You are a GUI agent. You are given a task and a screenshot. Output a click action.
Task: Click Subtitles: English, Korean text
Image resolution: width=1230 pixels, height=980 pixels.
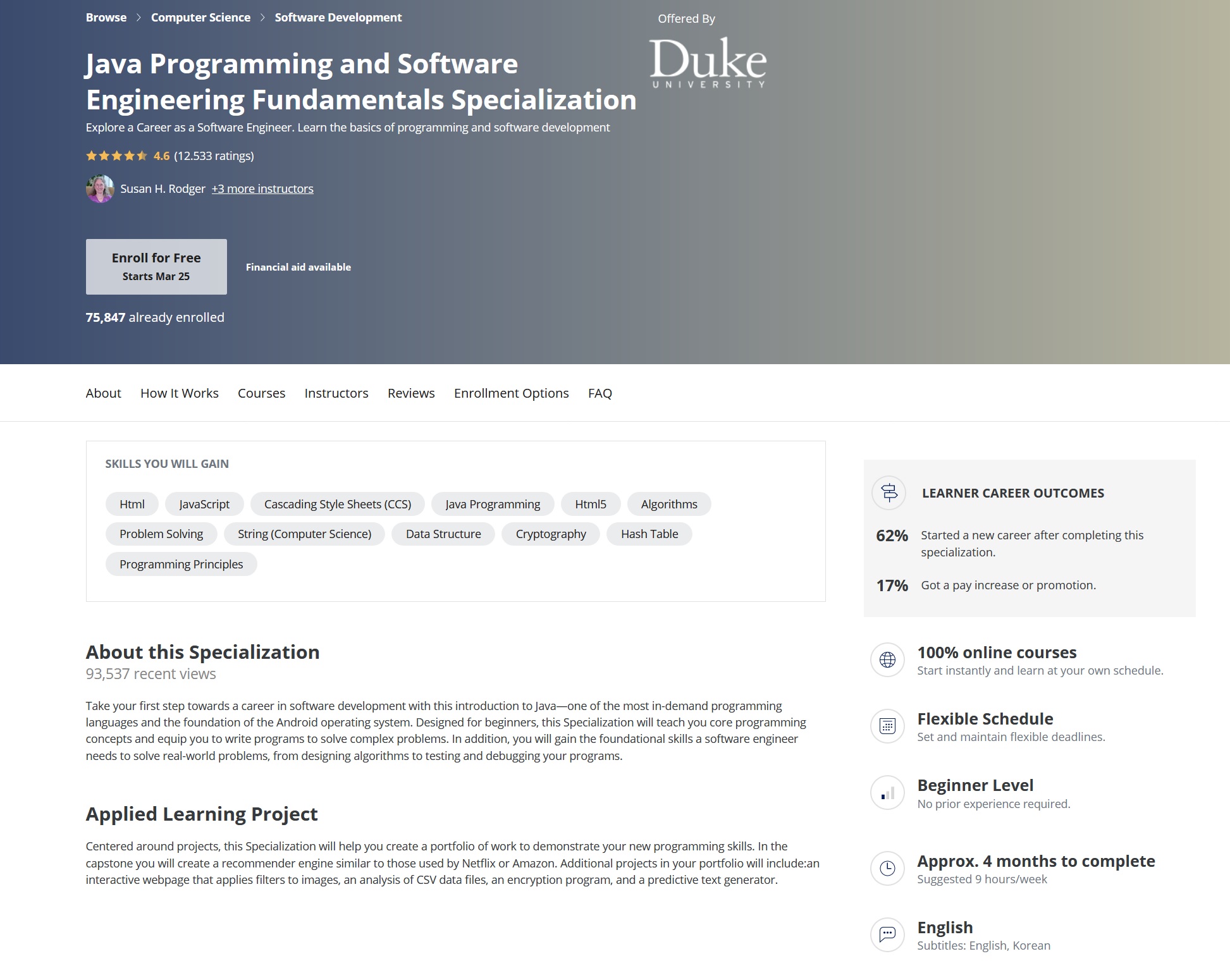click(x=983, y=946)
